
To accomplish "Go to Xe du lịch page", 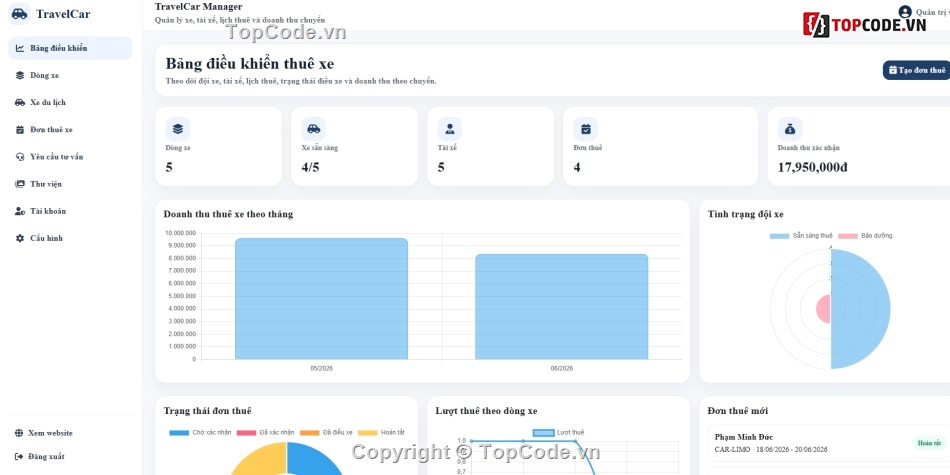I will [x=70, y=102].
